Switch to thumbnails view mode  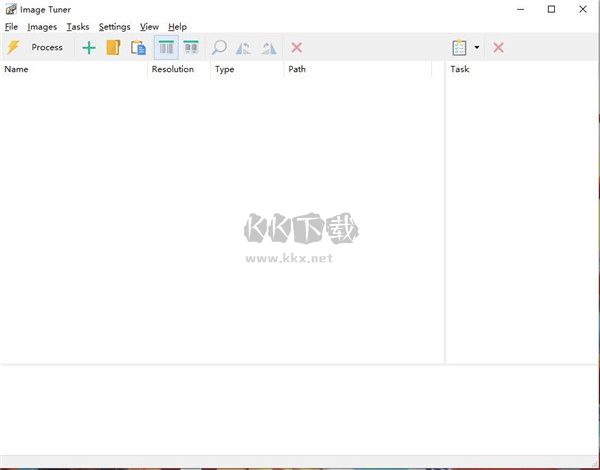tap(191, 47)
